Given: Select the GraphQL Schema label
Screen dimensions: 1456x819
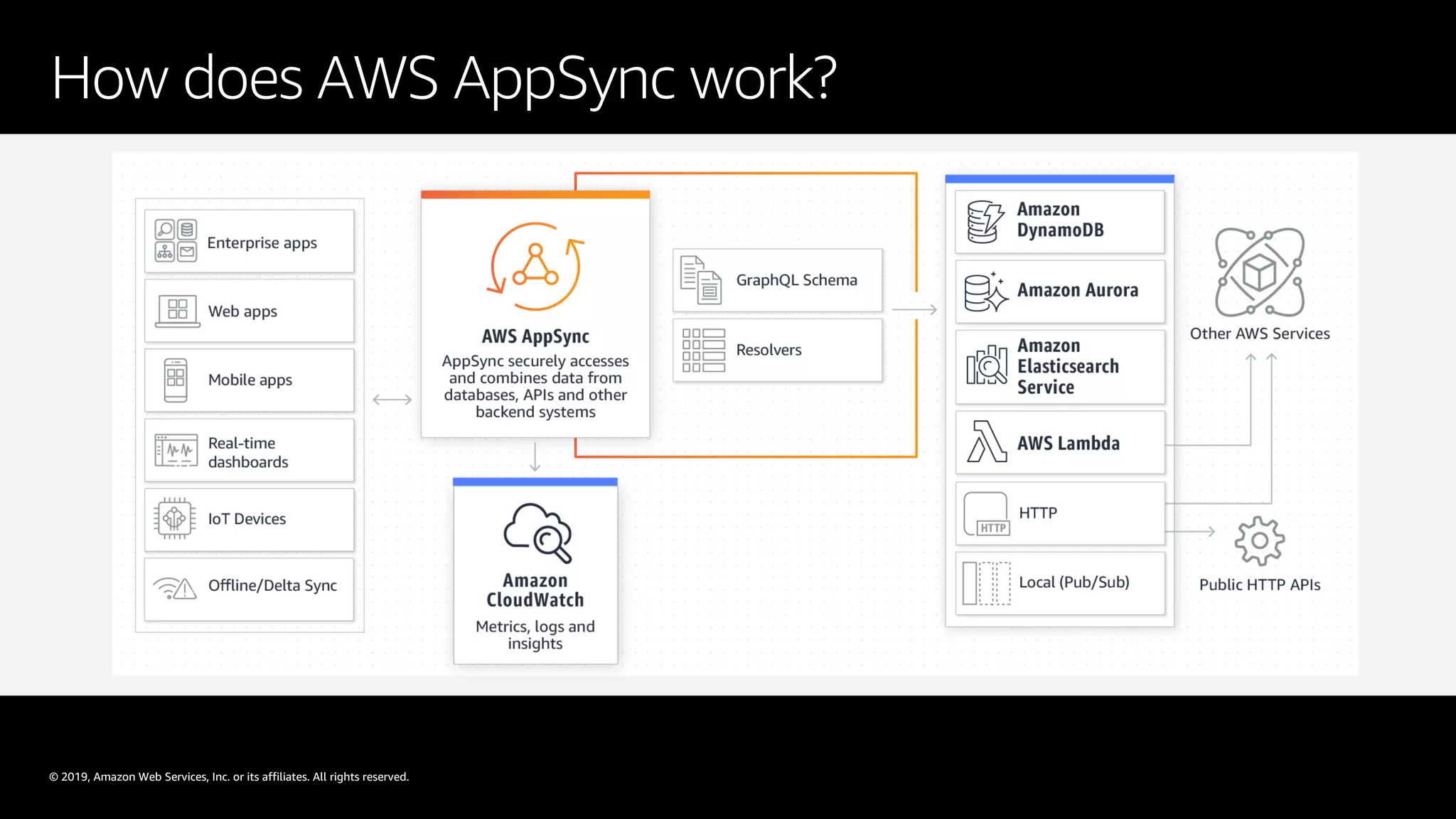Looking at the screenshot, I should click(796, 280).
